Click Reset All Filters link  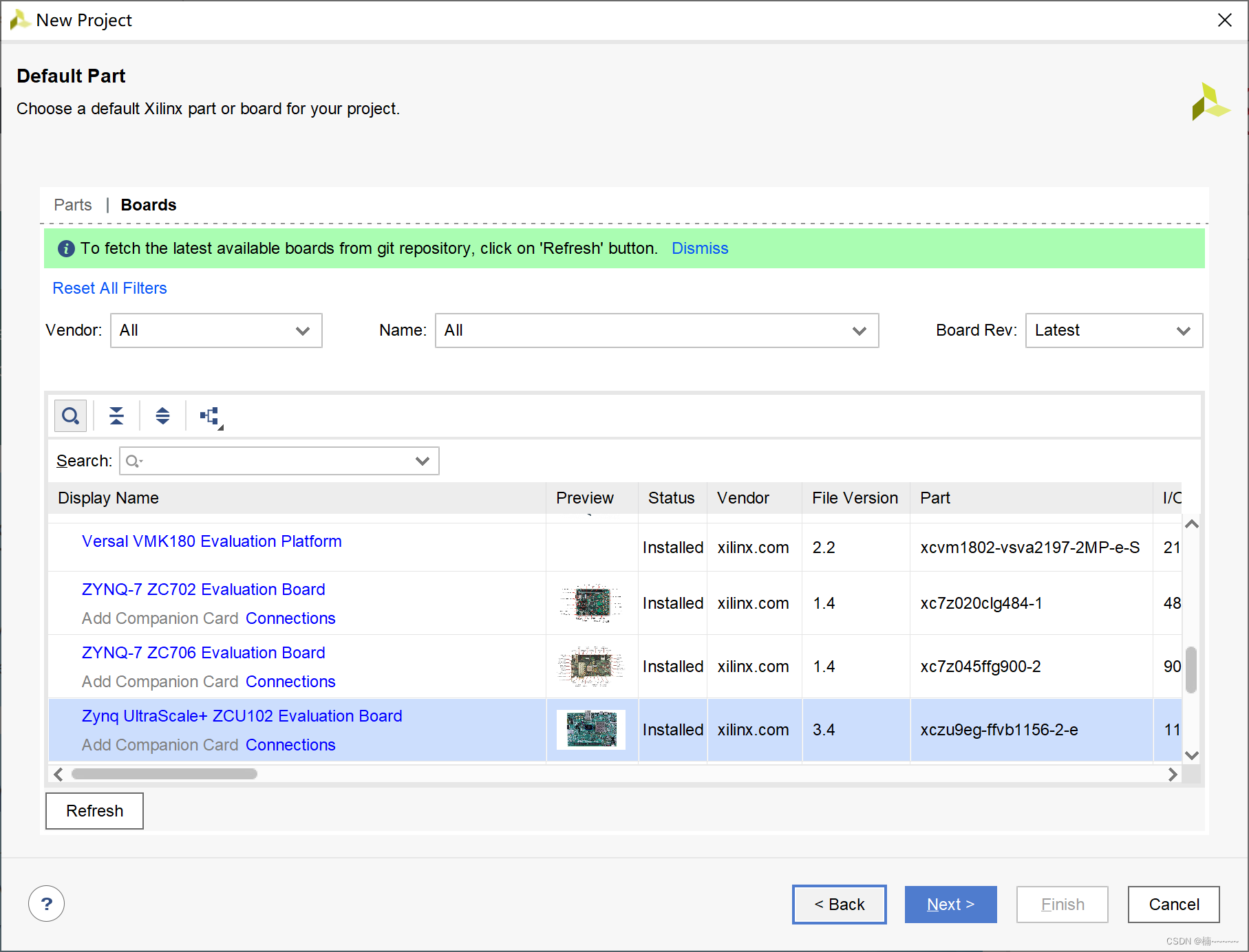(x=109, y=288)
